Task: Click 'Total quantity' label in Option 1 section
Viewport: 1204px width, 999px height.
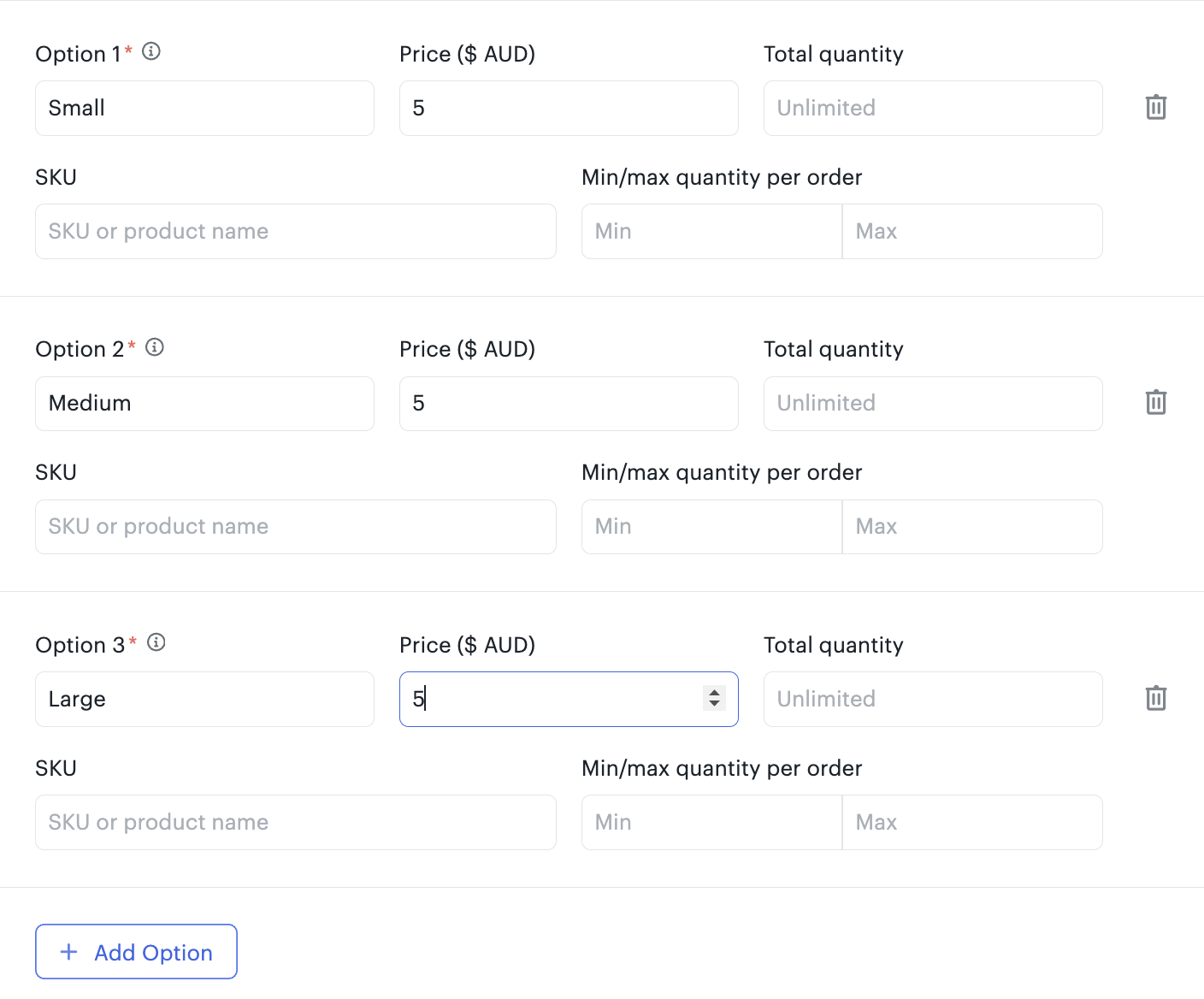Action: 834,54
